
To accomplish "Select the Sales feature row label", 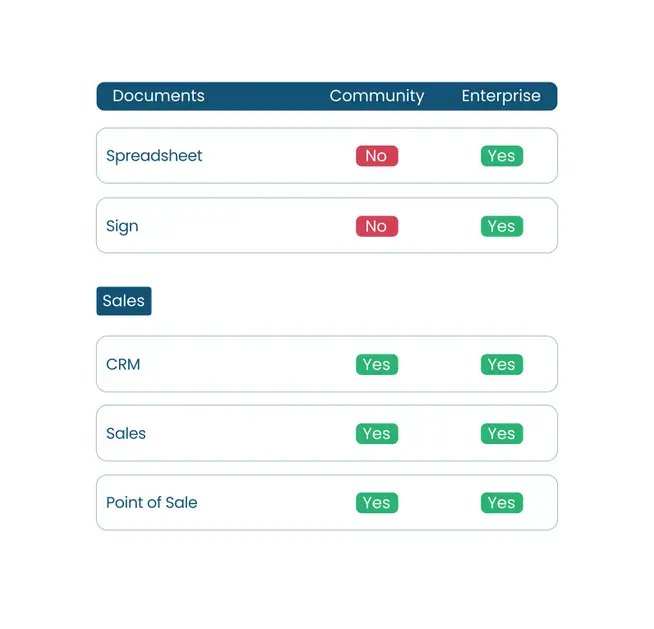I will (126, 433).
